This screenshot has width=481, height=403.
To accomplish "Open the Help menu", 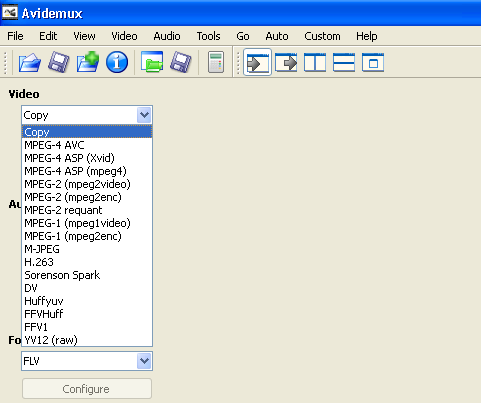I will 367,36.
